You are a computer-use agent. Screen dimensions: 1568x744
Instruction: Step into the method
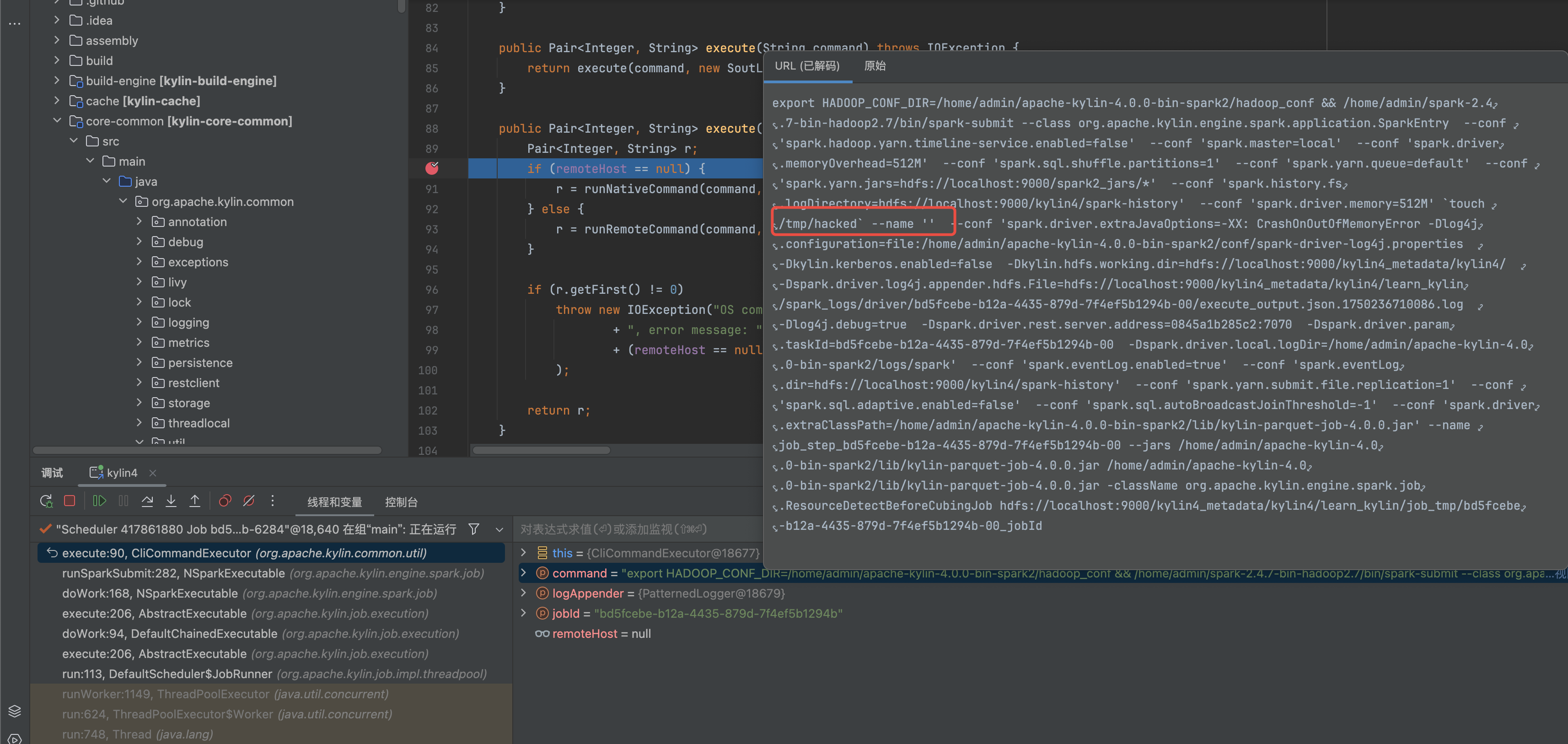click(171, 501)
